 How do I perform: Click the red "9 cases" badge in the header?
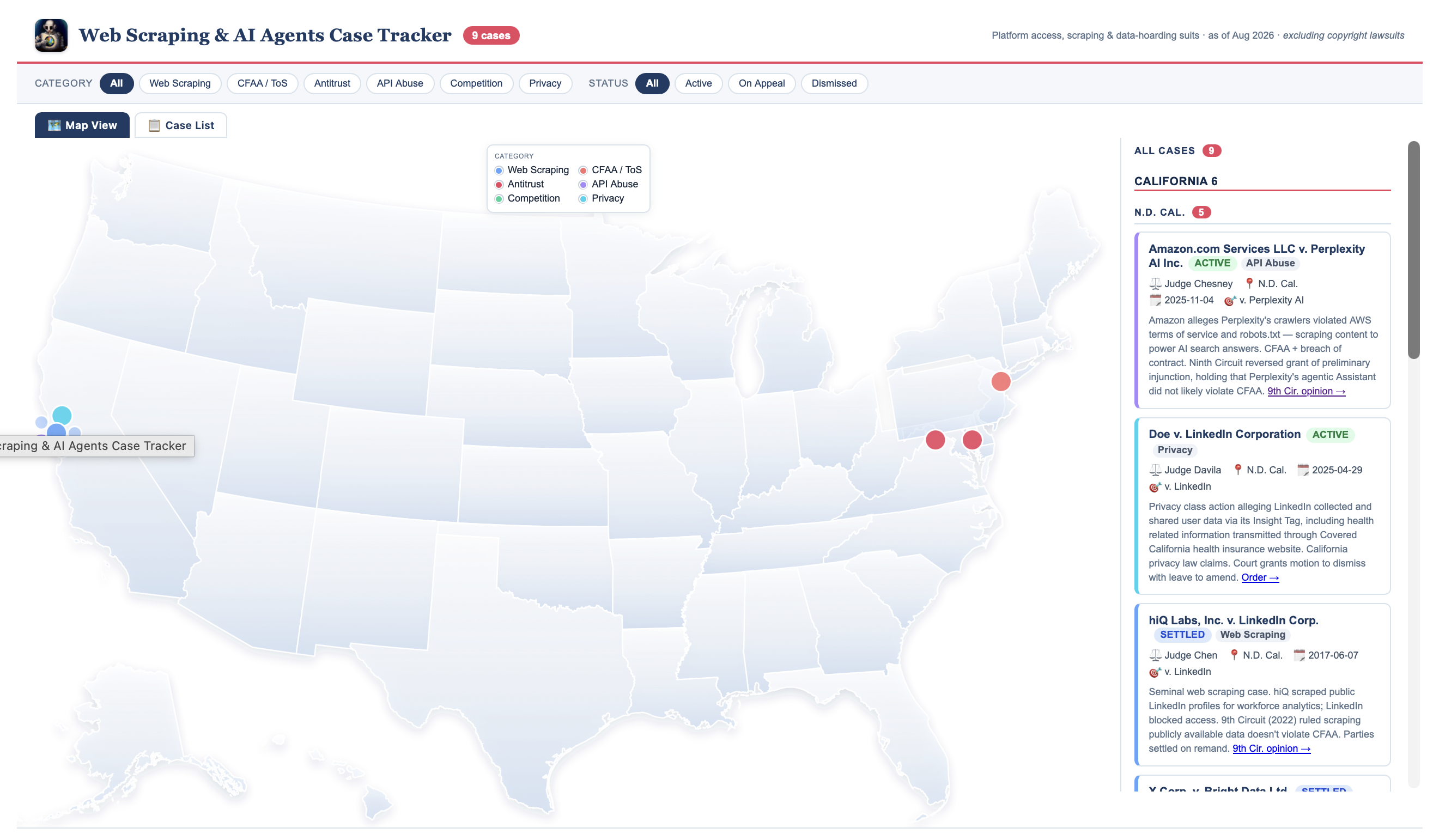click(x=491, y=35)
